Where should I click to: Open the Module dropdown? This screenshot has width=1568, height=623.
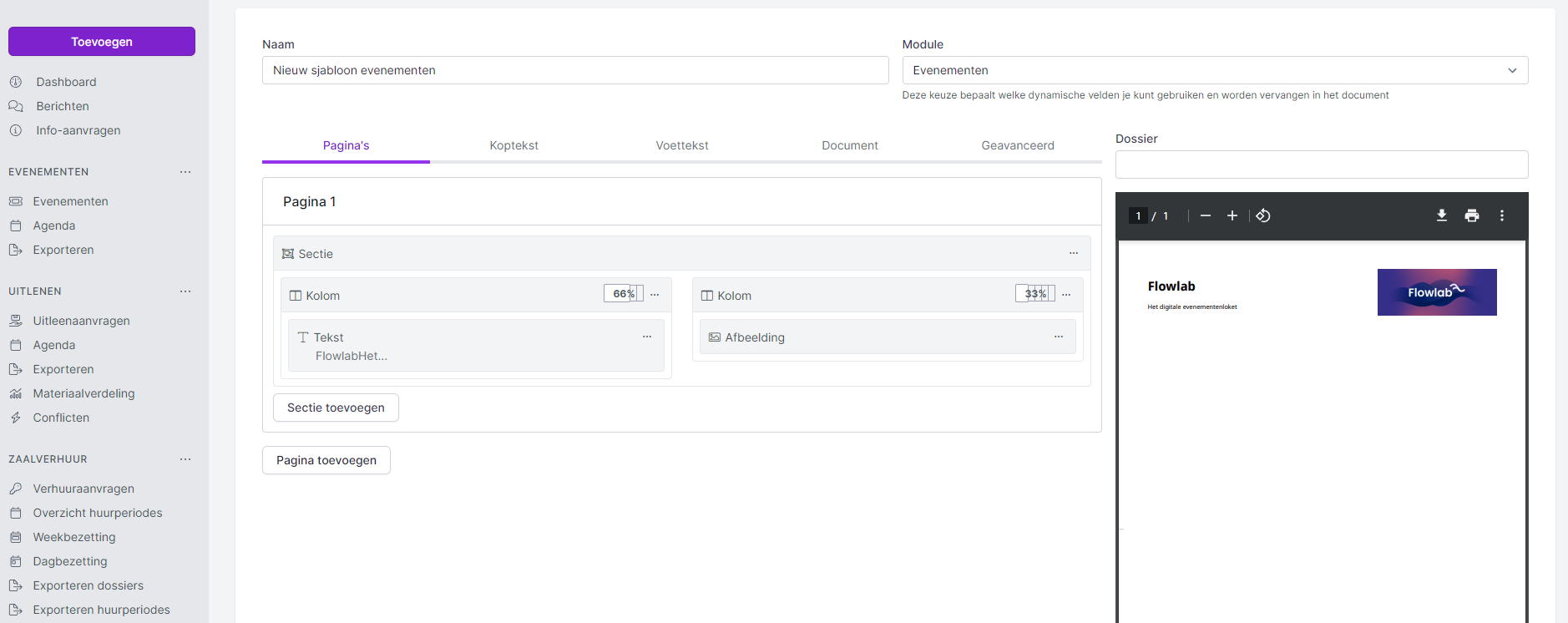click(1215, 70)
